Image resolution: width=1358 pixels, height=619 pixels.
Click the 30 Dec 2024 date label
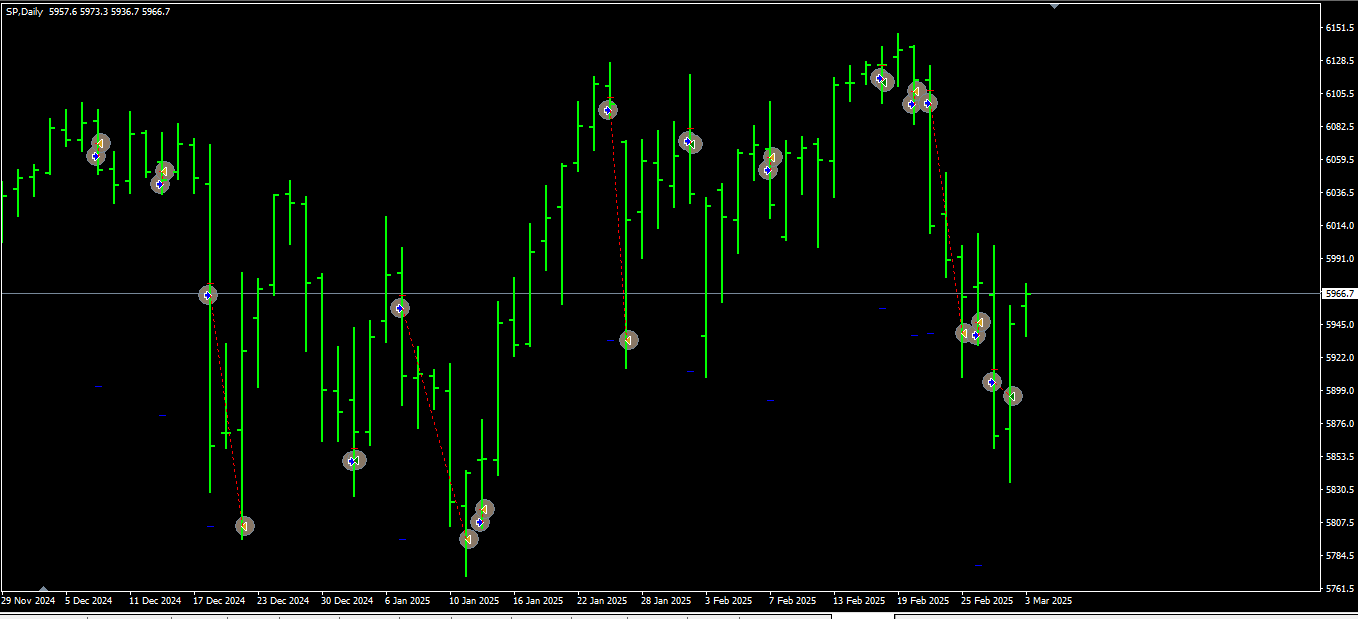pyautogui.click(x=347, y=601)
